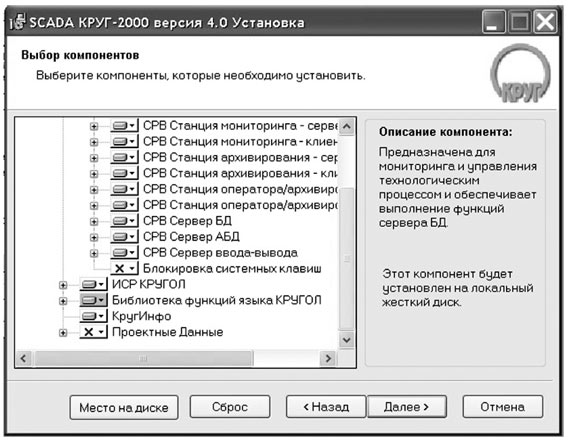The image size is (570, 443).
Task: Click the vertical scrollbar thumb of the component list
Action: (347, 259)
